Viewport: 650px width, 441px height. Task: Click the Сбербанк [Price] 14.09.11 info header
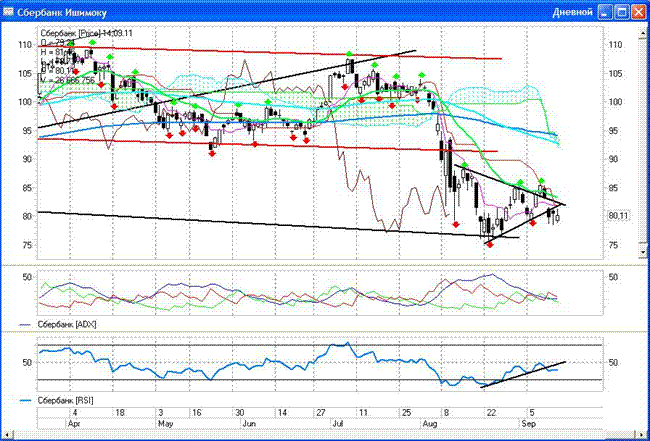[87, 33]
